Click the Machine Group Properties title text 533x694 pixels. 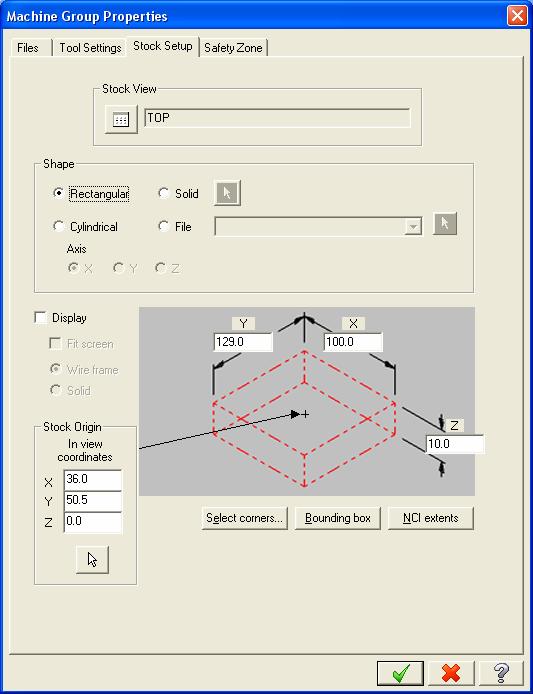point(87,16)
